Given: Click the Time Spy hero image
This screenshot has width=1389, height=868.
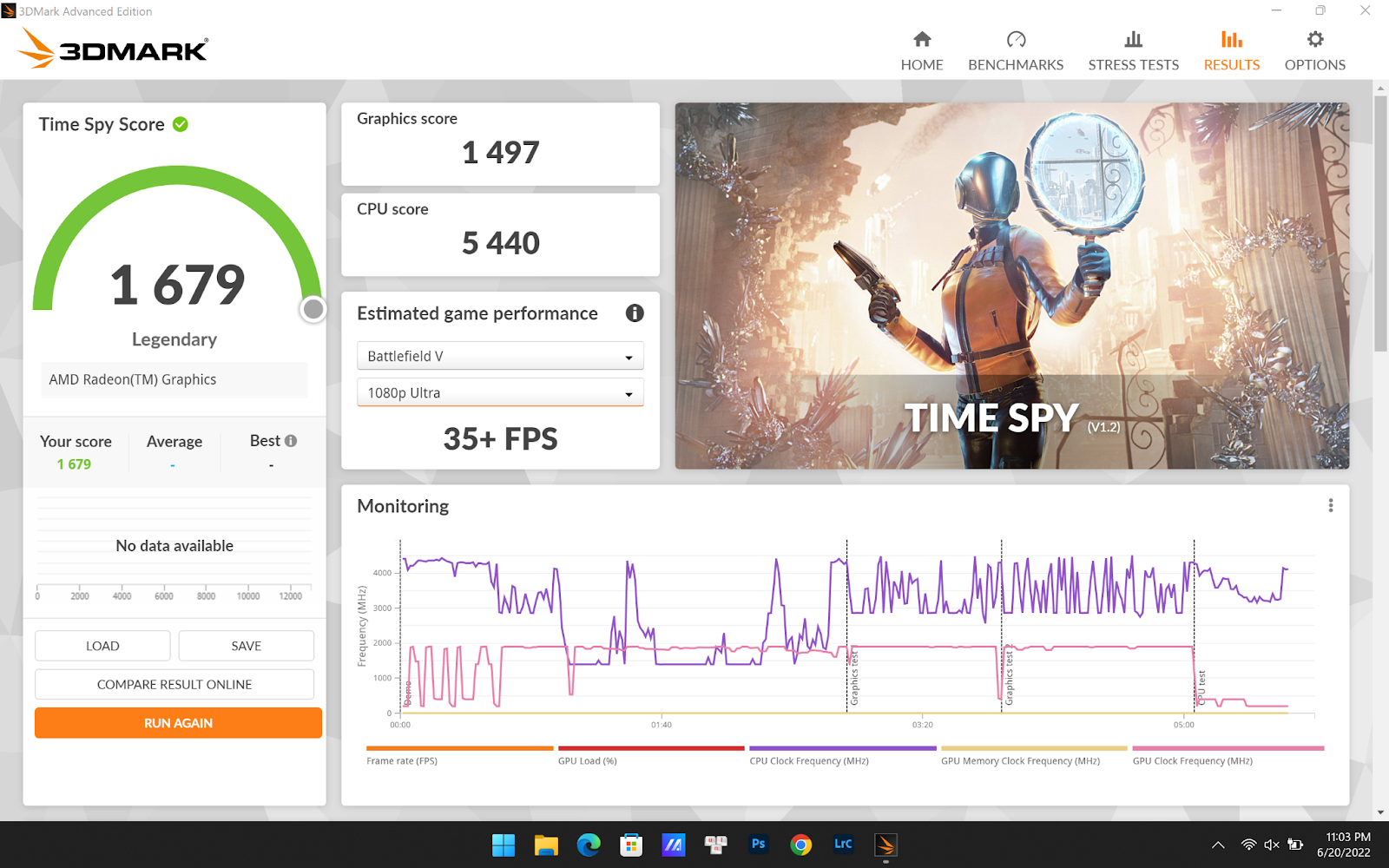Looking at the screenshot, I should (x=1012, y=286).
